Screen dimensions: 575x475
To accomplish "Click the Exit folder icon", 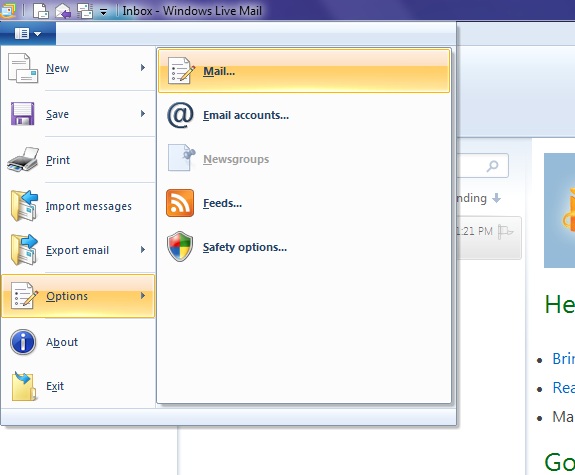I will 24,386.
